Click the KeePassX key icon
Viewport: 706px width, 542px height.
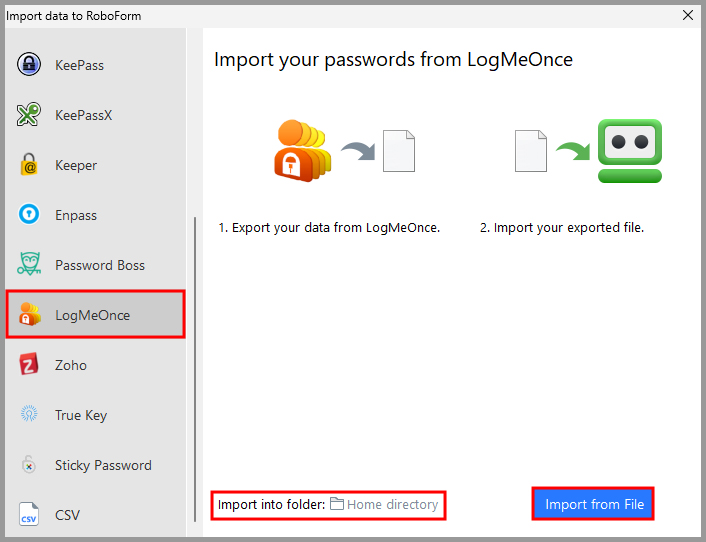tap(29, 115)
